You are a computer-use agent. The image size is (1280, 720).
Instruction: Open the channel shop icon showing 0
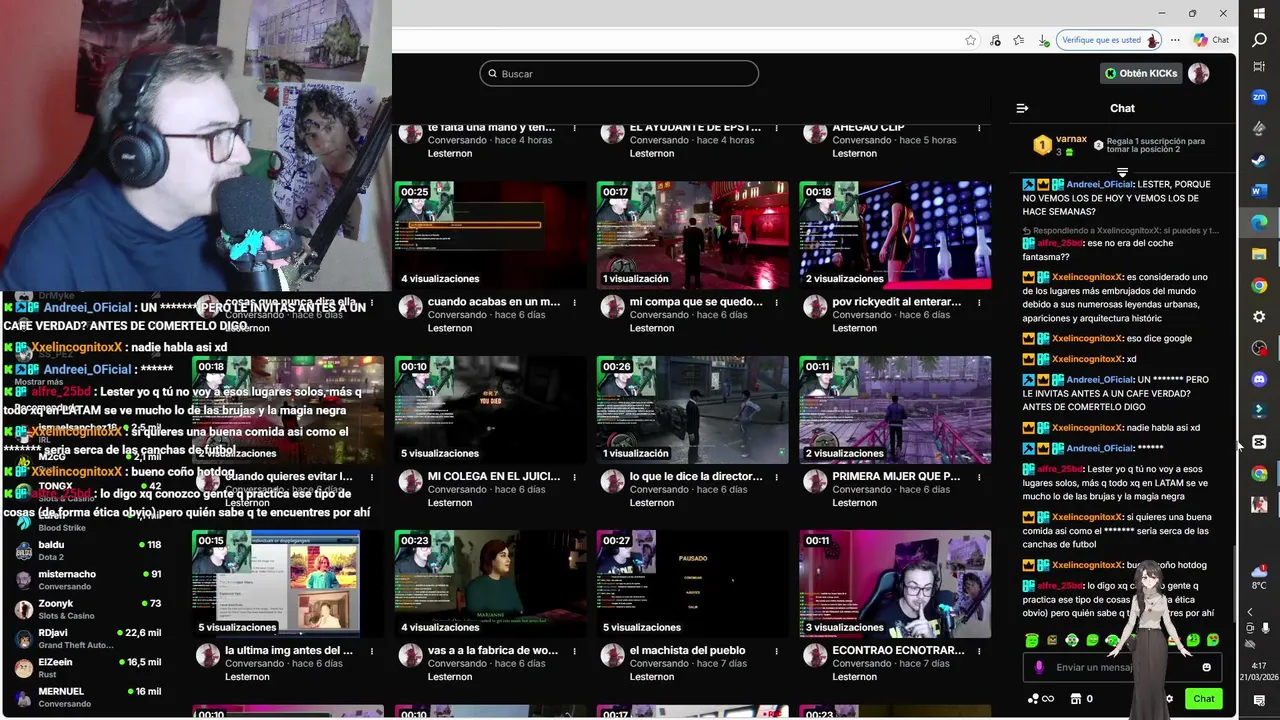pos(1081,699)
